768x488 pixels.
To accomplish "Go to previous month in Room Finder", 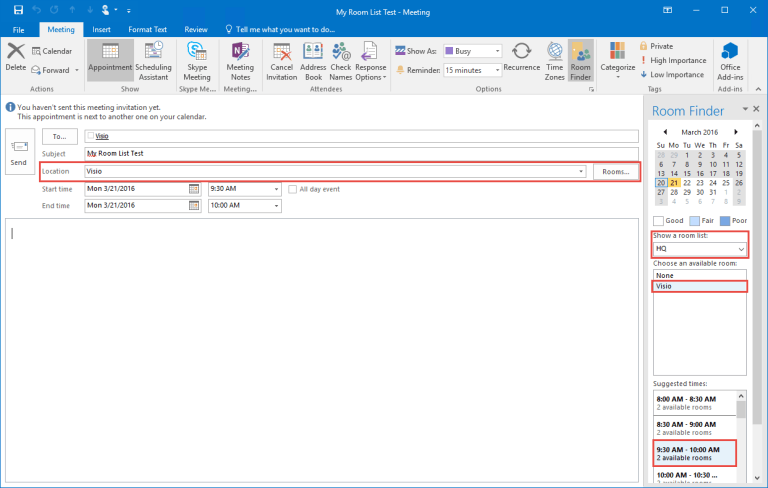I will (x=665, y=132).
